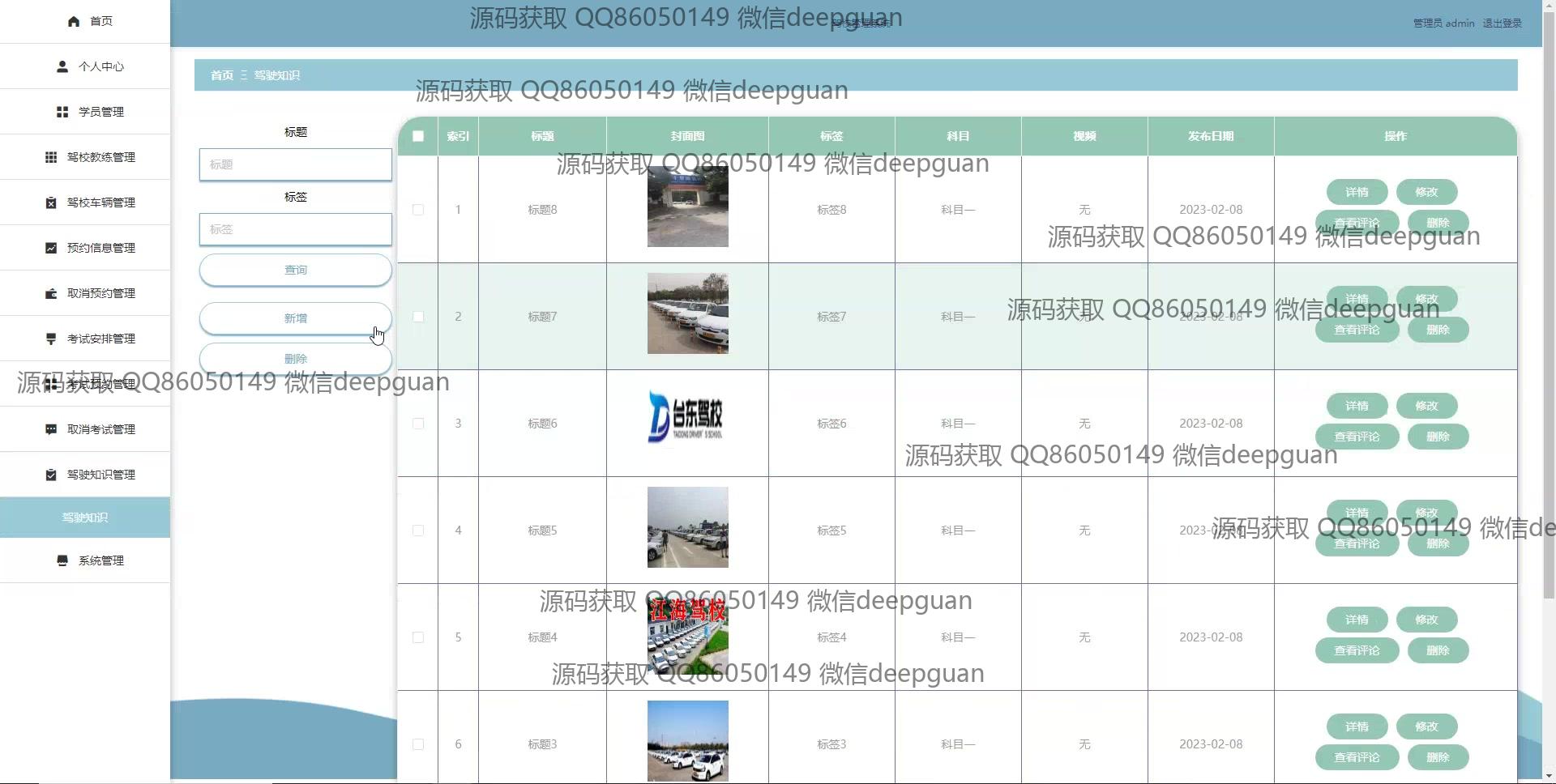Click 查看评论 for row 标题4
This screenshot has height=784, width=1556.
click(1357, 650)
